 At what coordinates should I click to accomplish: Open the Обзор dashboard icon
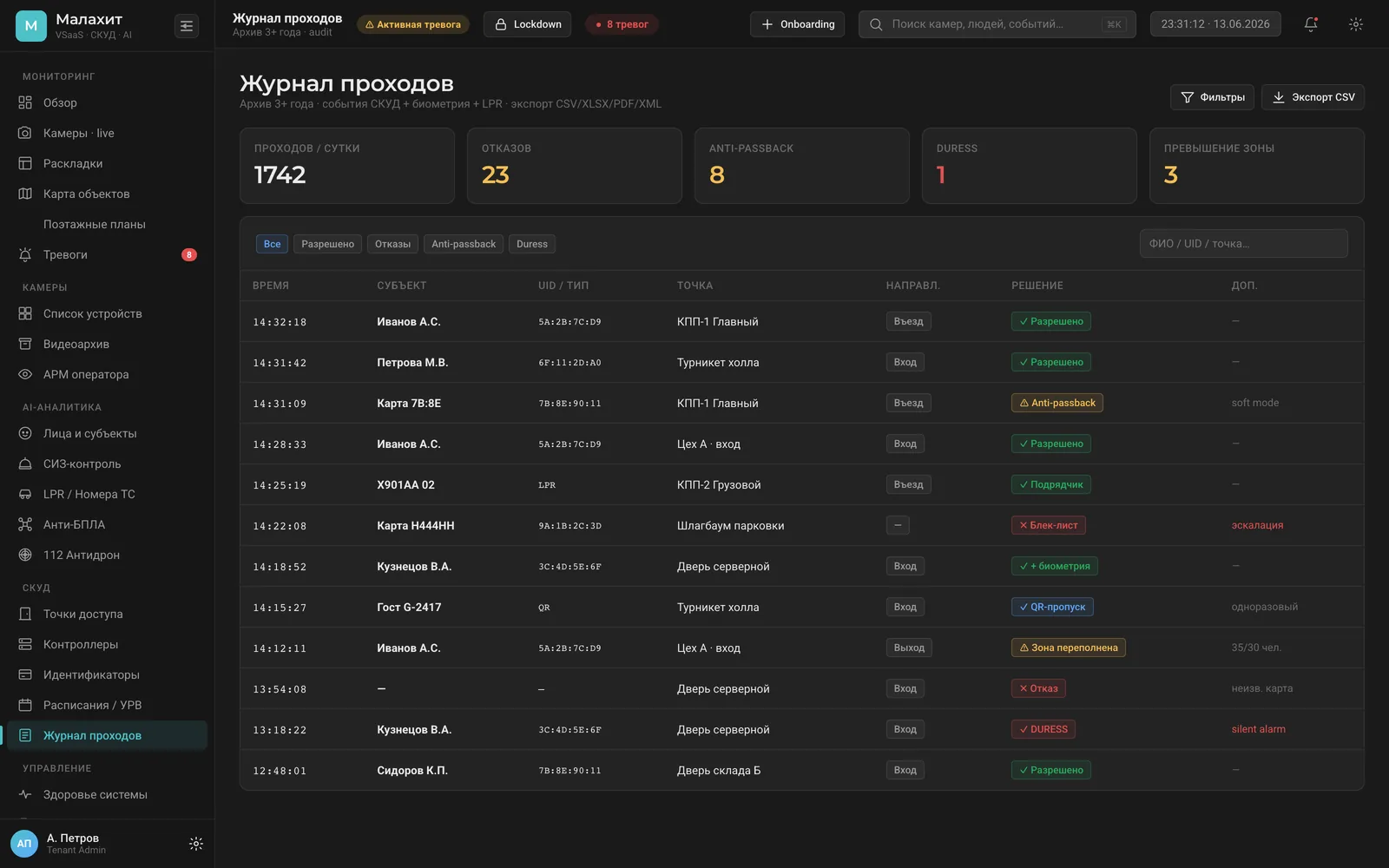point(25,102)
